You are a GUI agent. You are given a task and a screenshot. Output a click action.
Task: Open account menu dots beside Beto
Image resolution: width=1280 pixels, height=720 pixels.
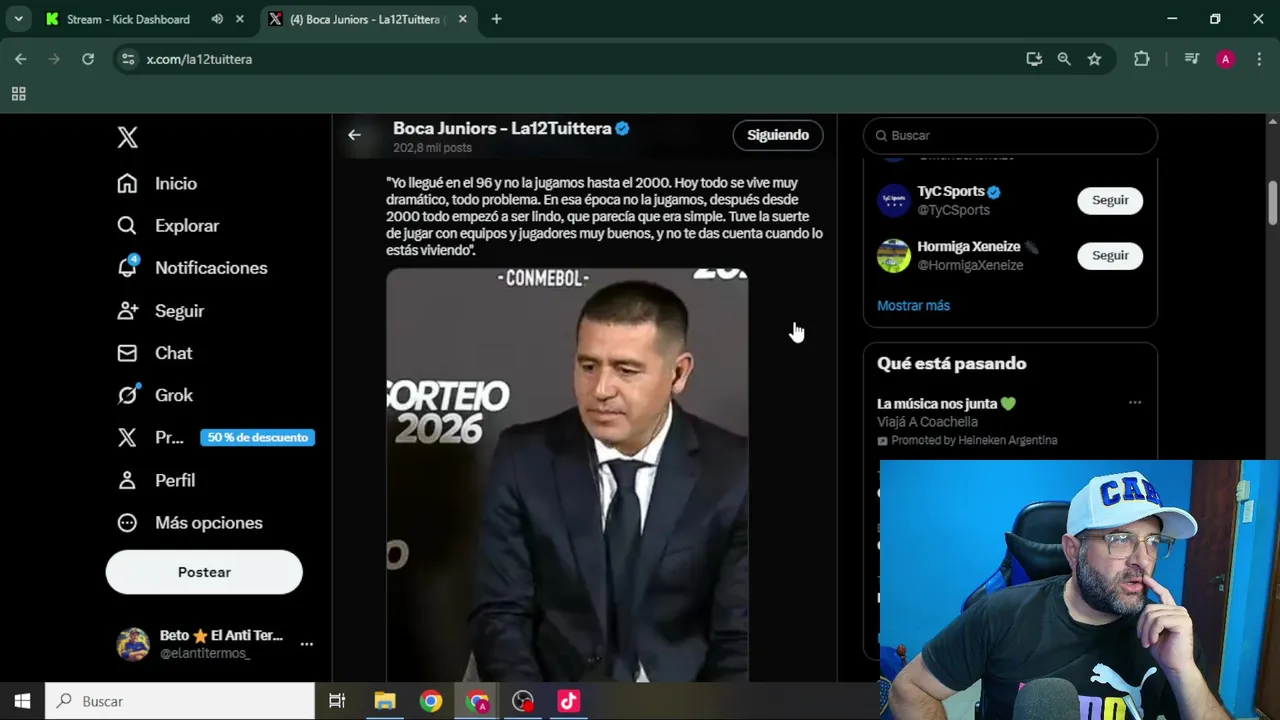tap(307, 644)
